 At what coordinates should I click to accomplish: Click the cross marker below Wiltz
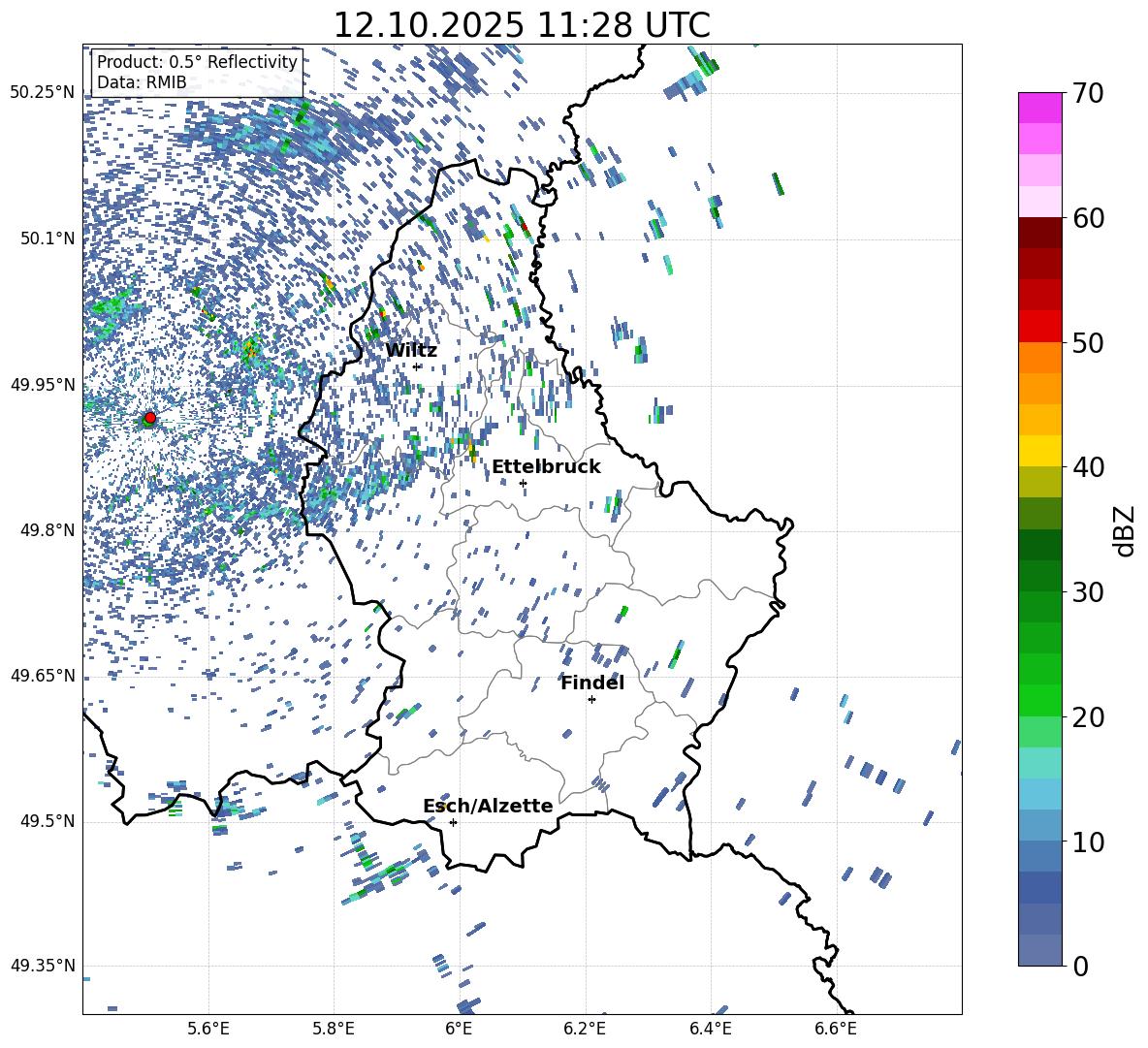pos(417,366)
